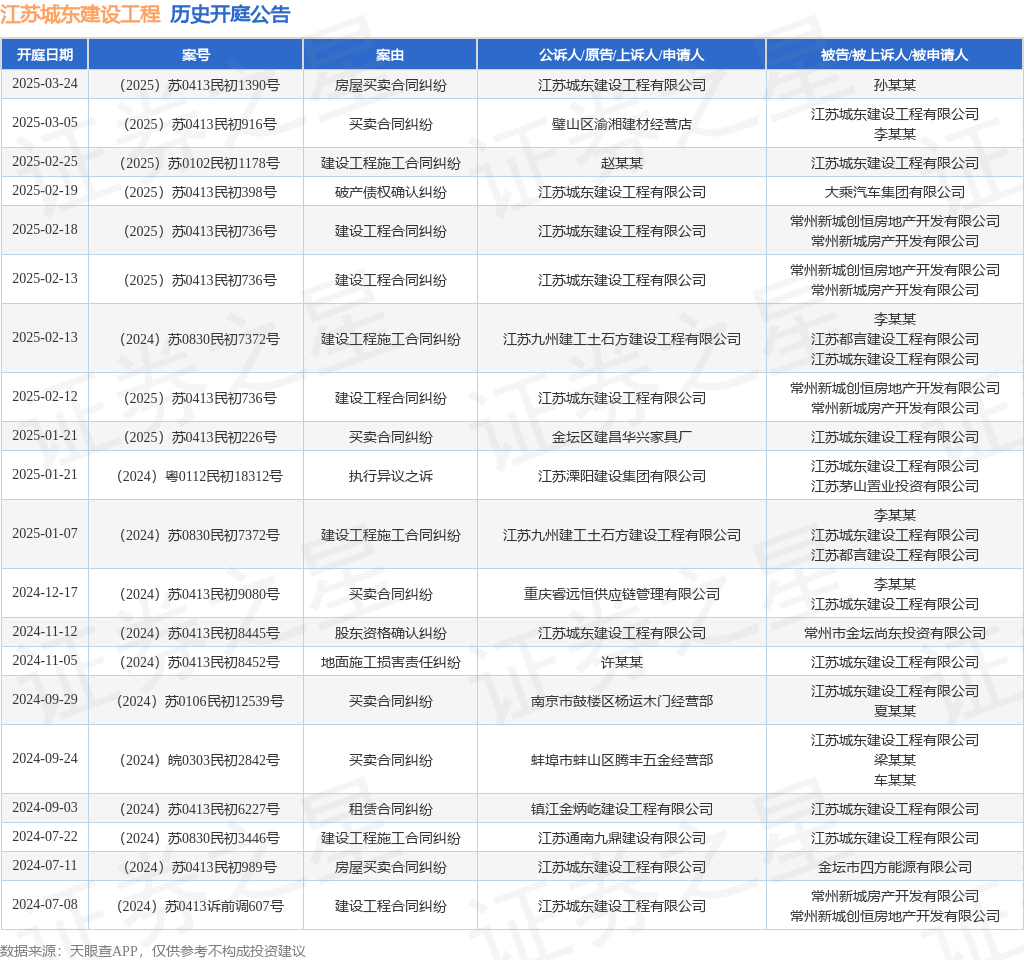The height and width of the screenshot is (960, 1024).
Task: Click defendant 常州市金坛尚东投资有限公司
Action: (x=894, y=633)
